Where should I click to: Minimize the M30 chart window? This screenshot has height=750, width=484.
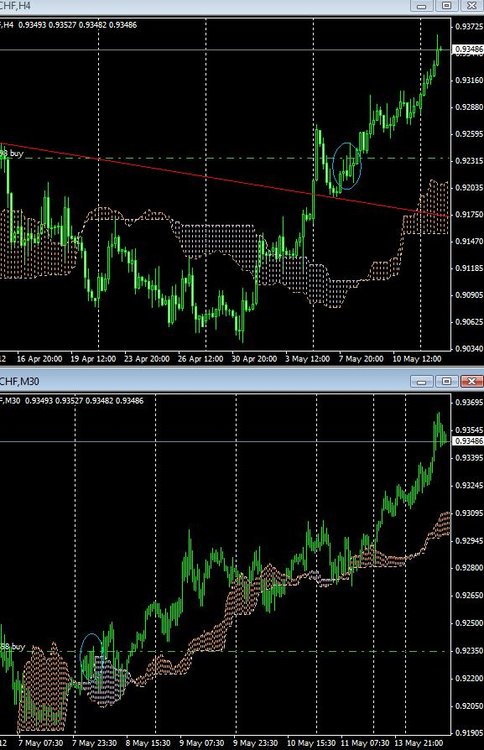click(x=421, y=381)
